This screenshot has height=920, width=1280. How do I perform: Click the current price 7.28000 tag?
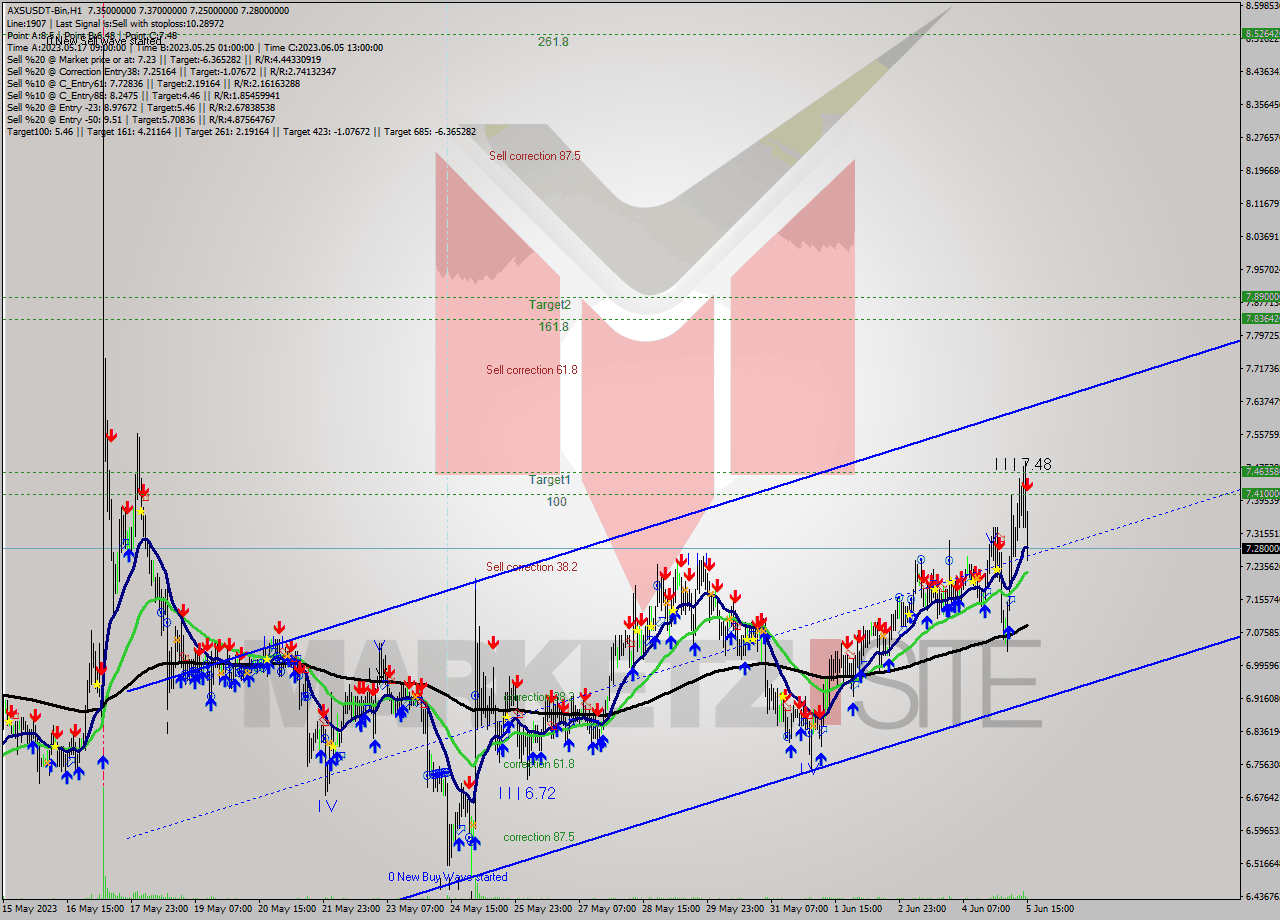pyautogui.click(x=1260, y=548)
